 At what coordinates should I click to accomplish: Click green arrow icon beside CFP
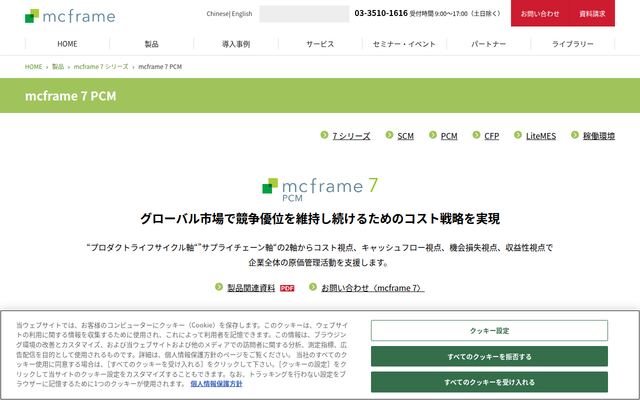pos(476,135)
